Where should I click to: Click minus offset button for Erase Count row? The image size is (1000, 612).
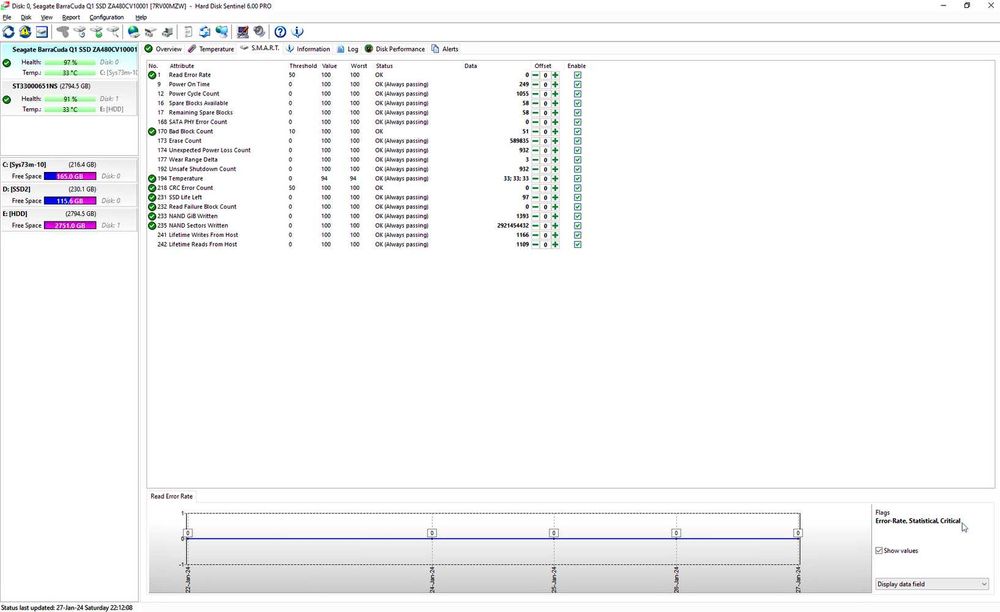point(535,141)
